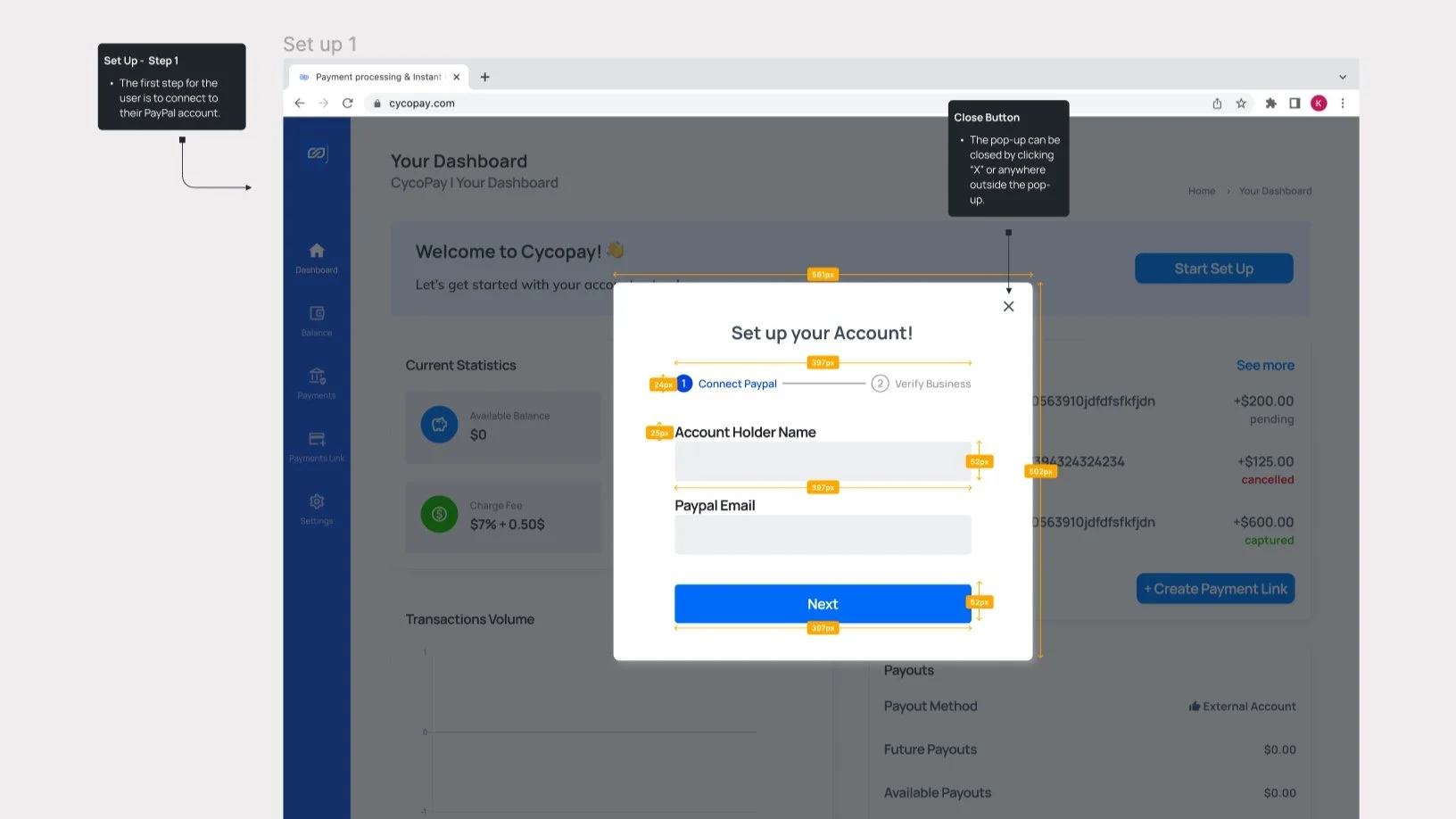Close the Set up your Account popup

1008,306
